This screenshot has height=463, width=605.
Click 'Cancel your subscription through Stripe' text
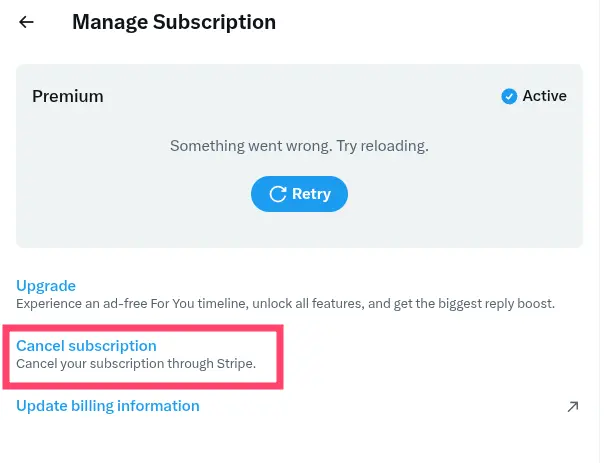point(136,364)
